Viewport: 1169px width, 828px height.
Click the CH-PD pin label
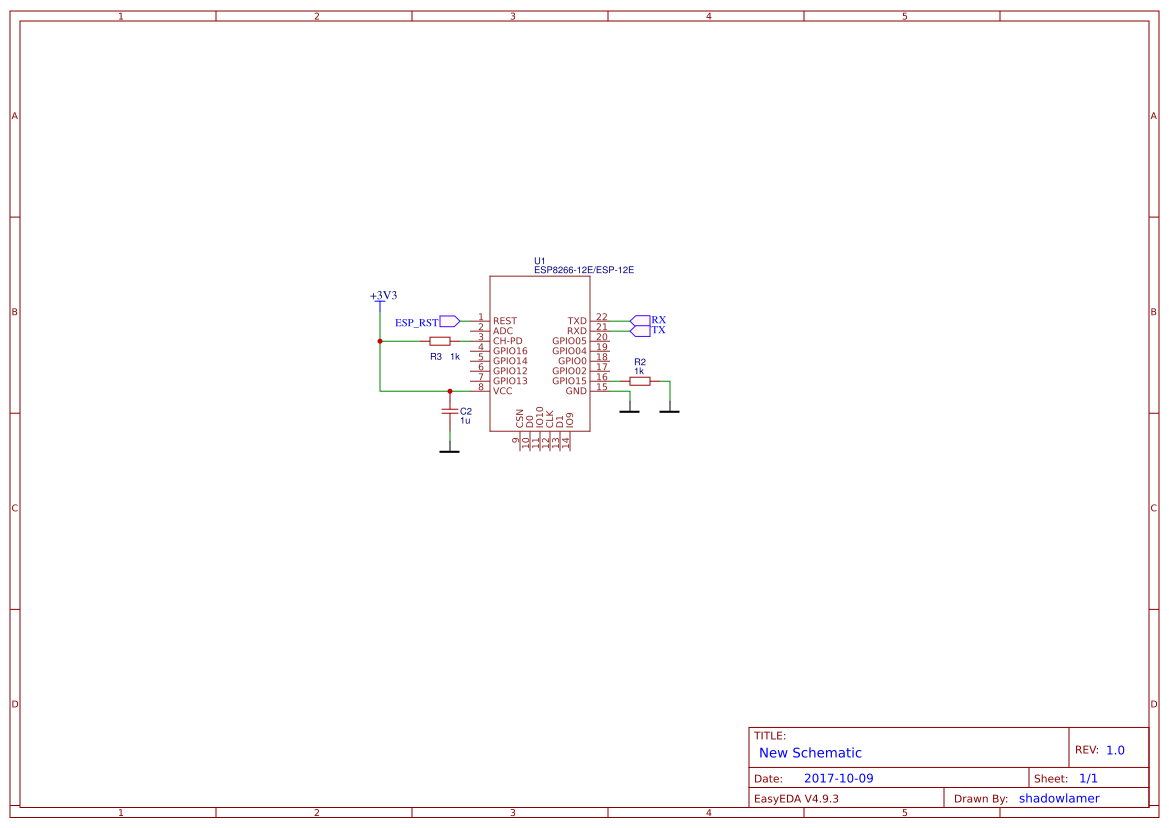(507, 340)
